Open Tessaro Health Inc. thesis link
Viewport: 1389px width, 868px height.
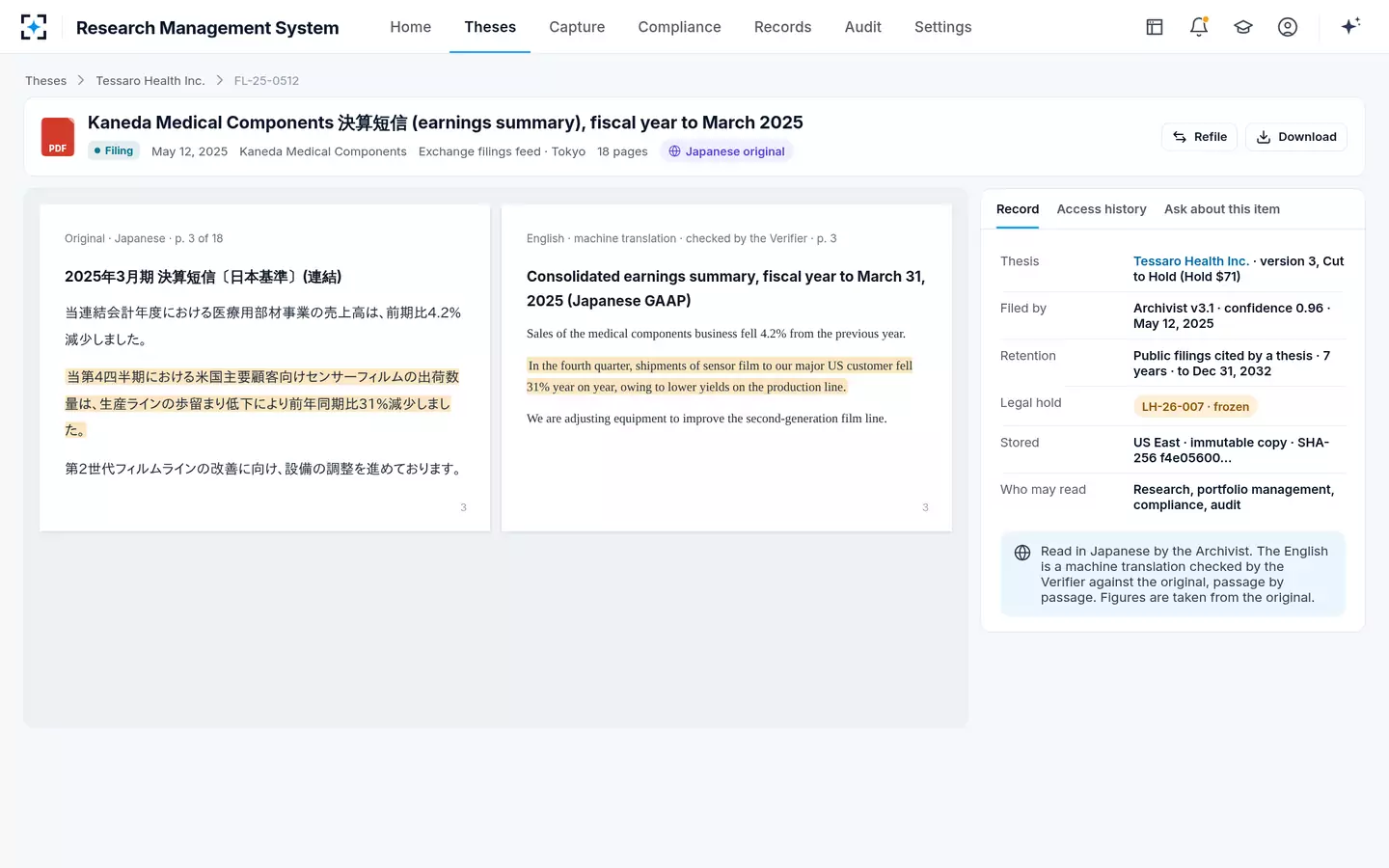pyautogui.click(x=1191, y=261)
